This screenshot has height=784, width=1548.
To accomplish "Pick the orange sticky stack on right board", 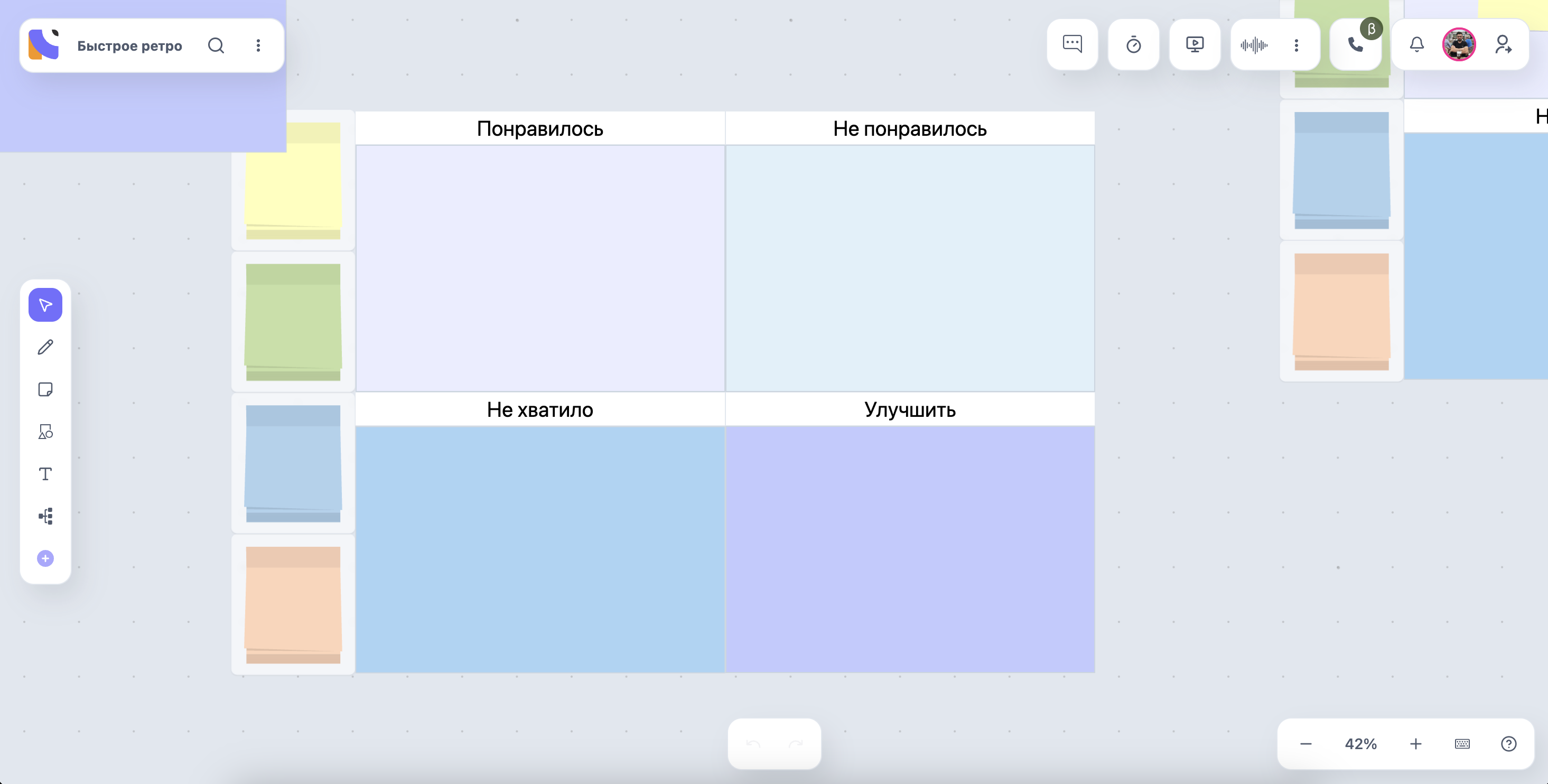I will 1341,311.
